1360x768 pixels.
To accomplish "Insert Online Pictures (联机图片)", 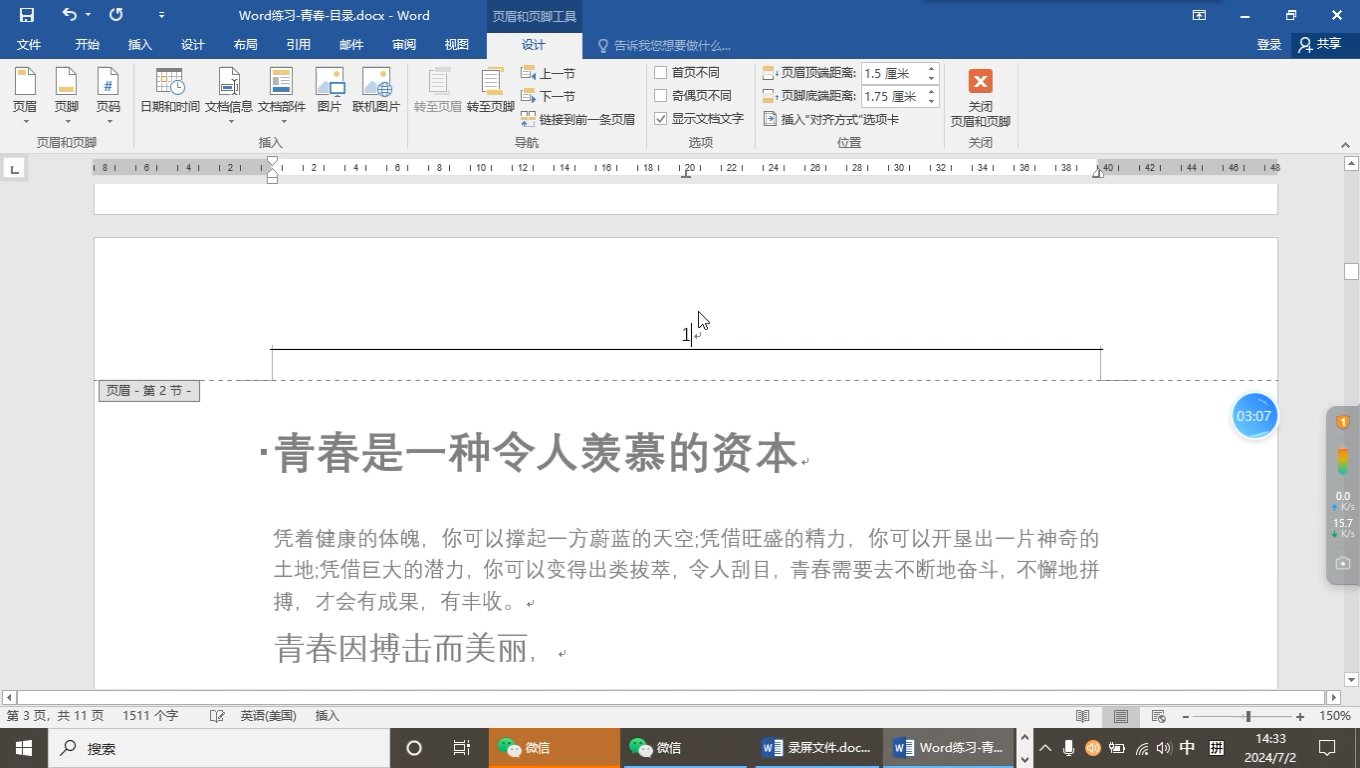I will [x=376, y=91].
